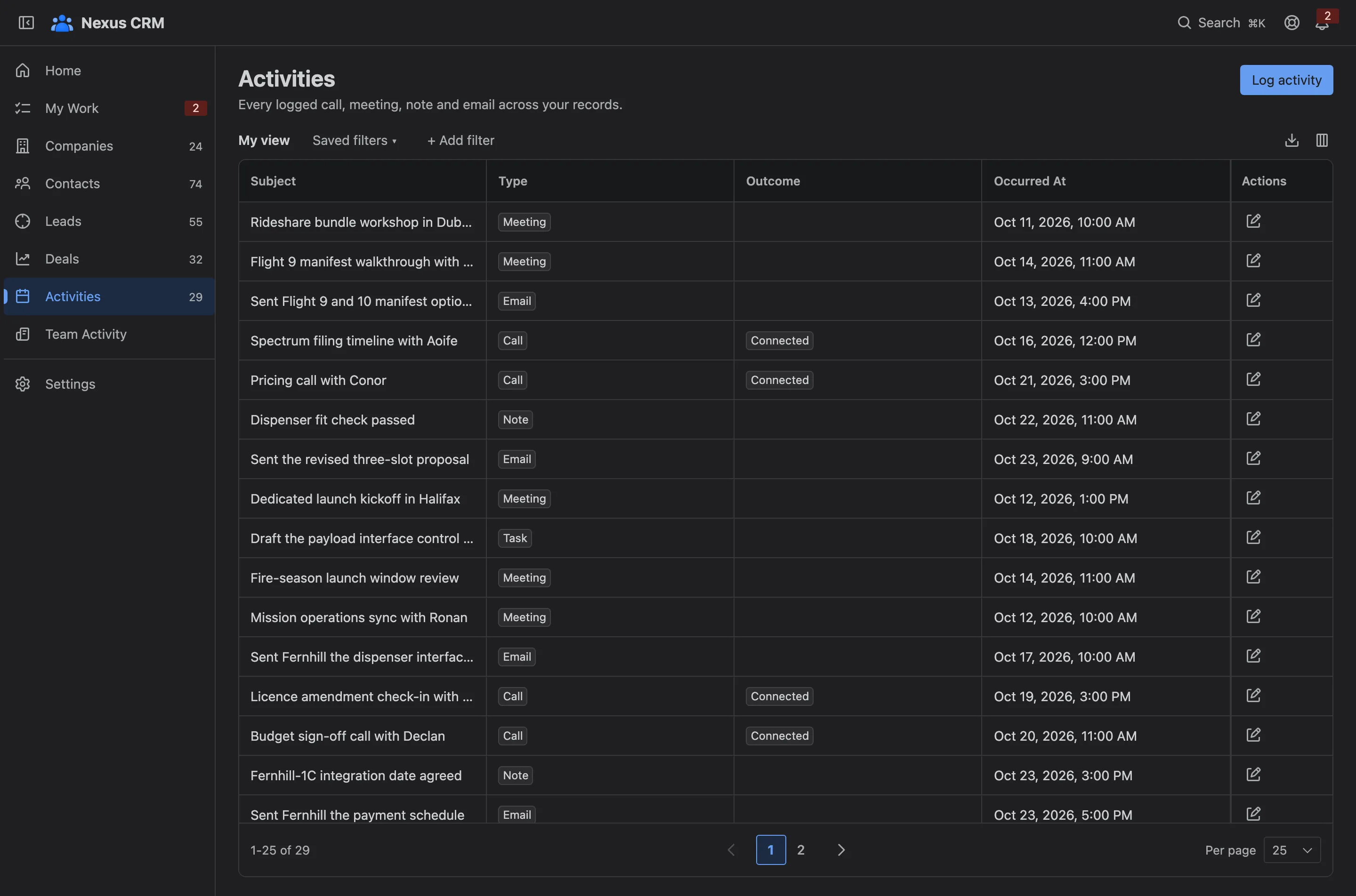This screenshot has width=1356, height=896.
Task: Go to Deals in the sidebar
Action: pos(109,259)
